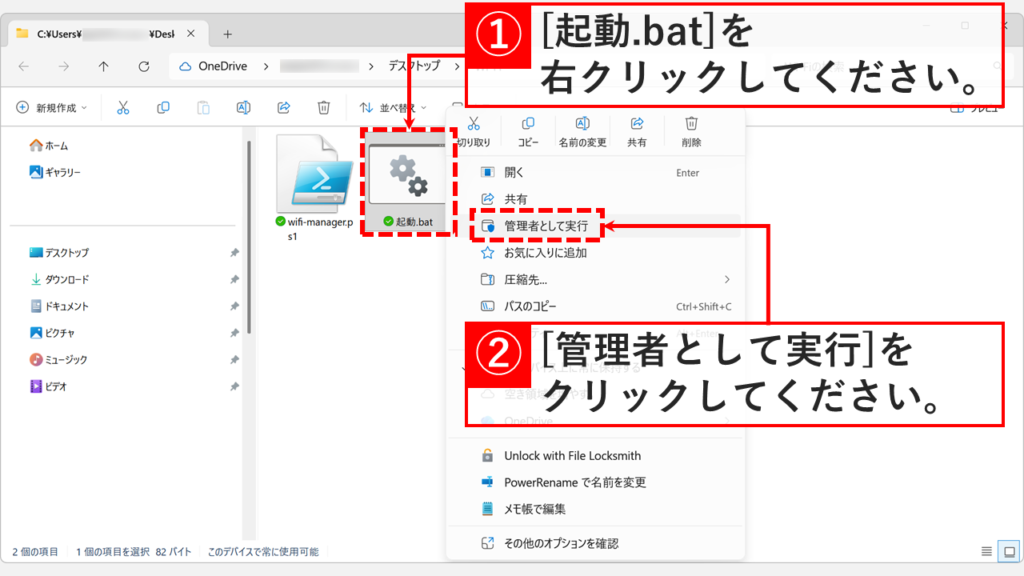This screenshot has height=576, width=1024.
Task: Click the Copy icon in the toolbar
Action: pos(163,107)
